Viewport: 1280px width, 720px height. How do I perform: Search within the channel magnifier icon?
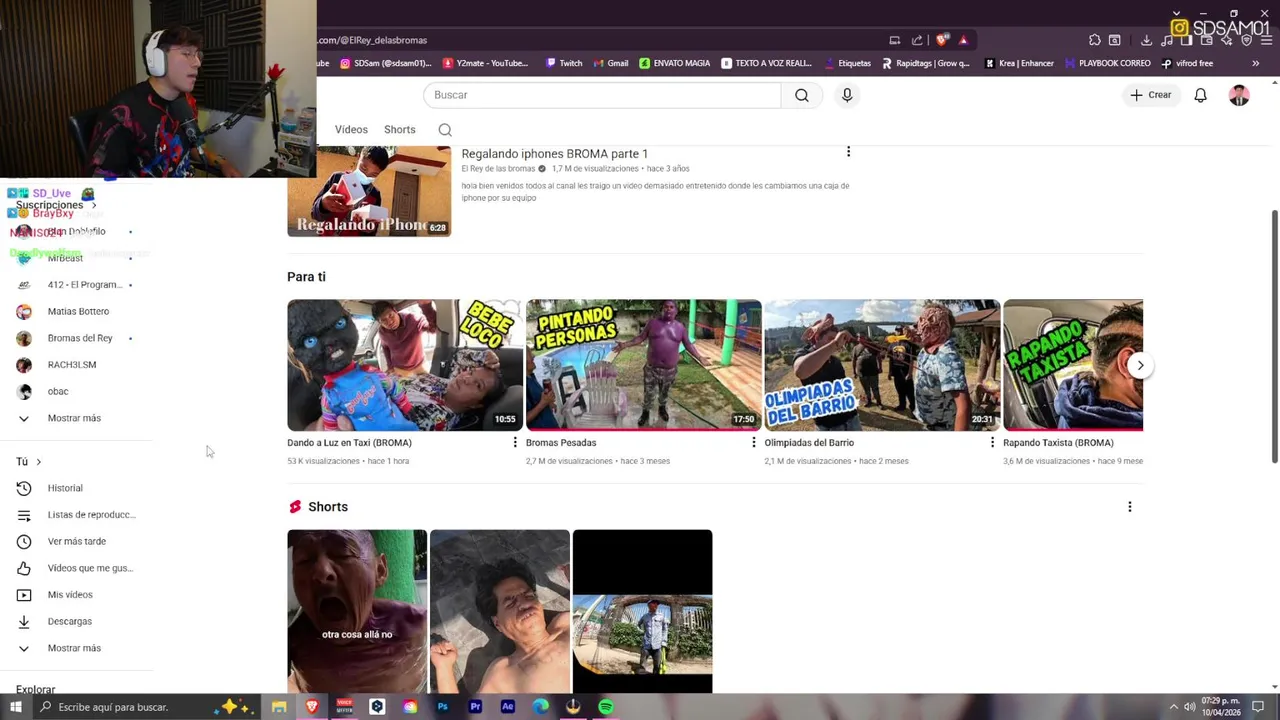pos(445,130)
